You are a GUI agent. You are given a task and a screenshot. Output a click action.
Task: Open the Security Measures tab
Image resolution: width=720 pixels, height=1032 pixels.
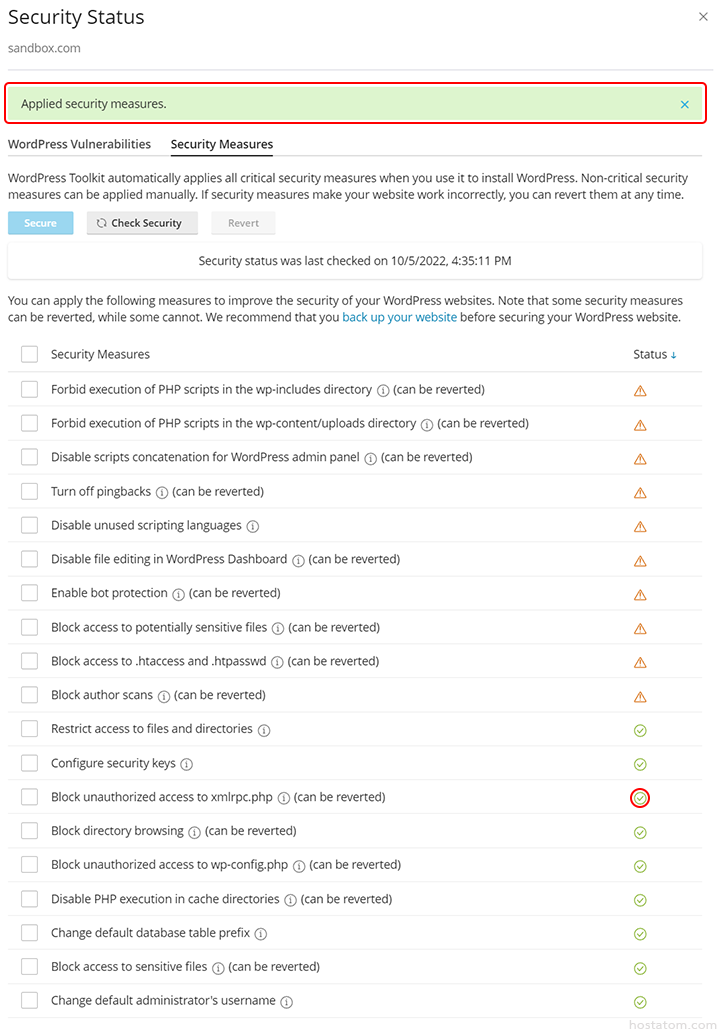[x=222, y=144]
